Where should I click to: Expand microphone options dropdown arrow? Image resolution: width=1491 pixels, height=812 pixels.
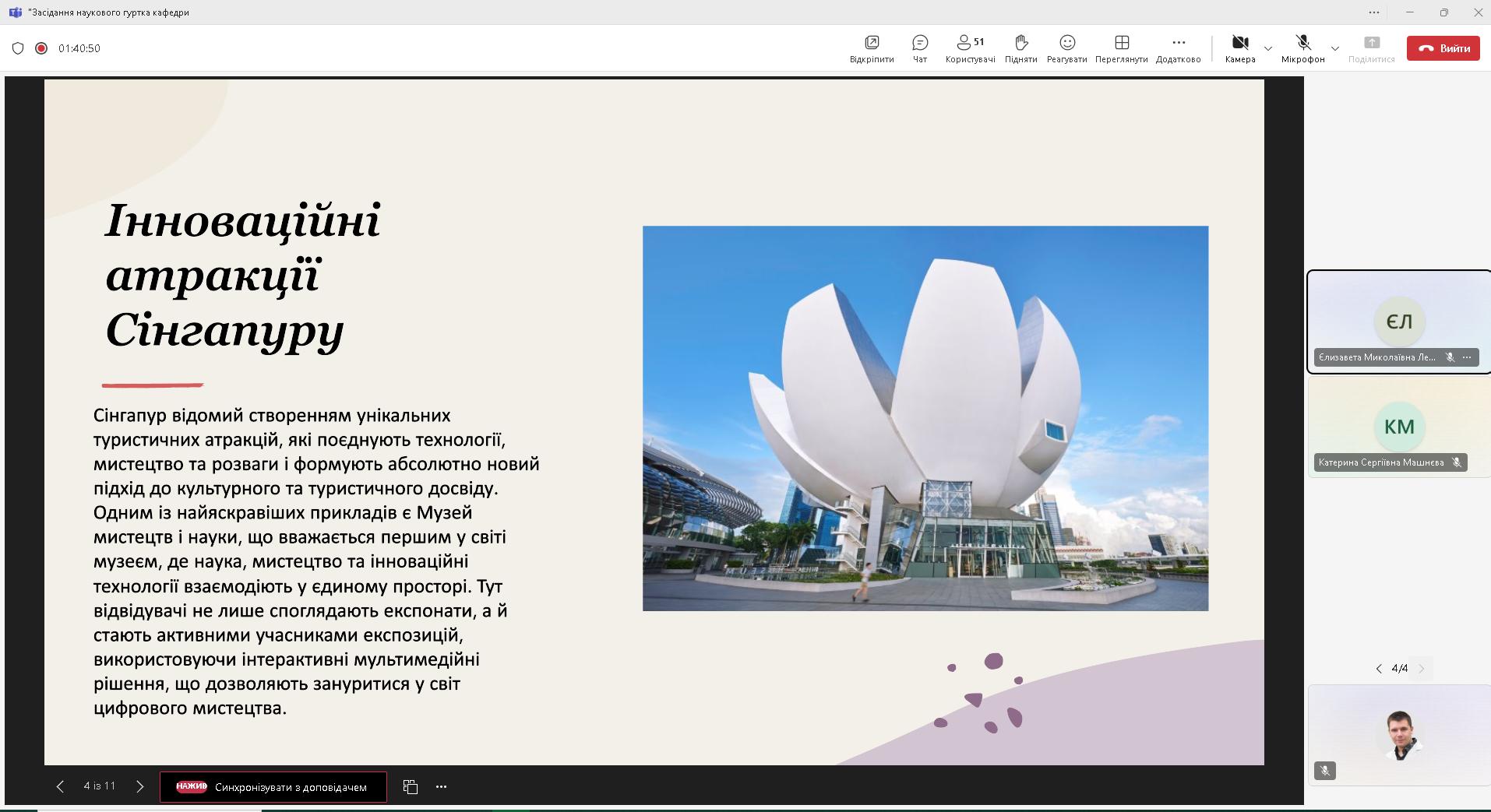pyautogui.click(x=1334, y=48)
